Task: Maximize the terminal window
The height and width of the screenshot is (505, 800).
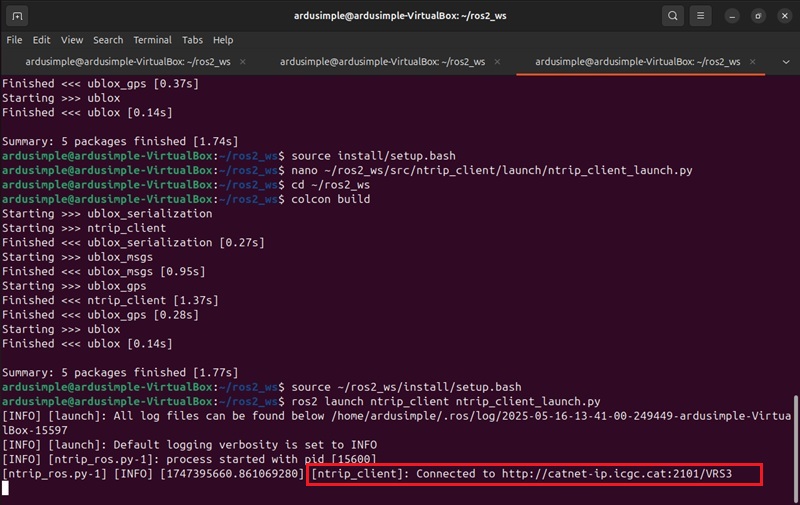Action: pyautogui.click(x=758, y=16)
